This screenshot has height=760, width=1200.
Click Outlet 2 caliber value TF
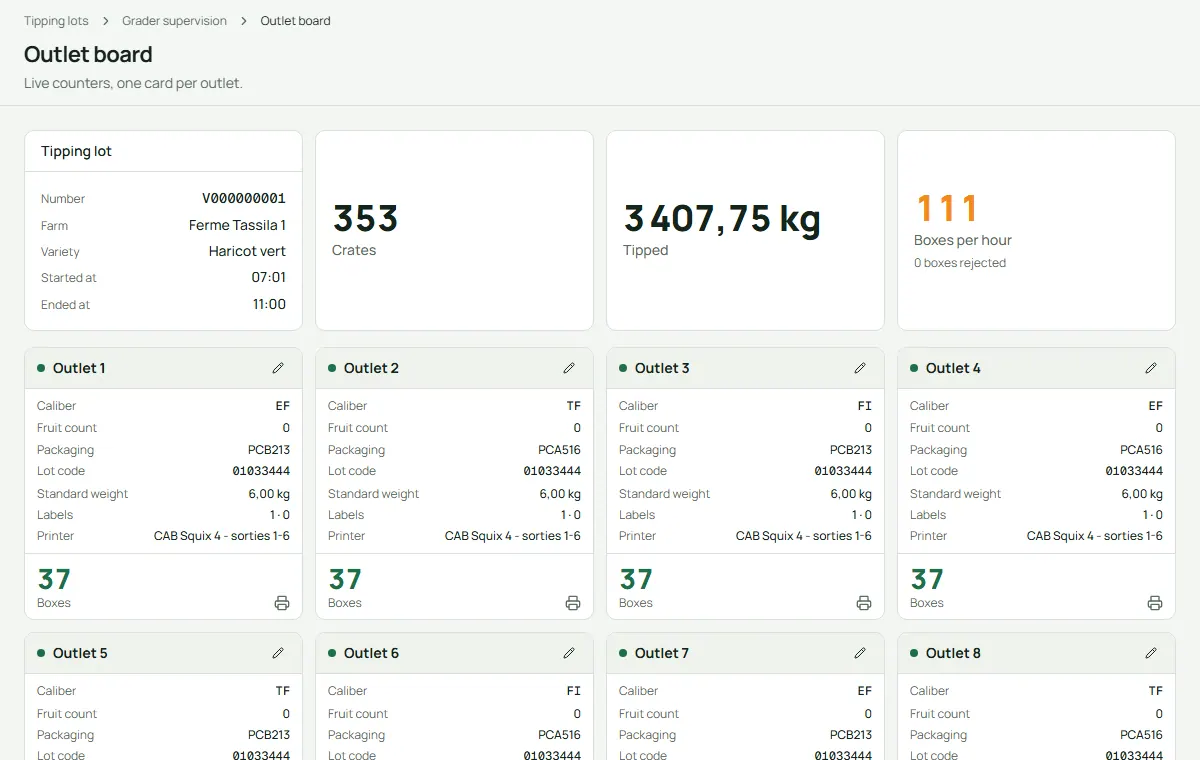pos(574,406)
